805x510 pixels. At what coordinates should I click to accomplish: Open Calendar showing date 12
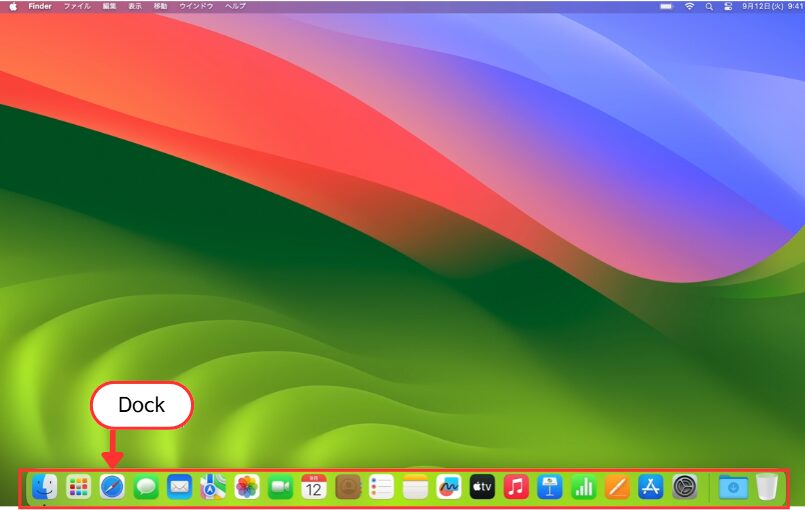click(x=314, y=487)
